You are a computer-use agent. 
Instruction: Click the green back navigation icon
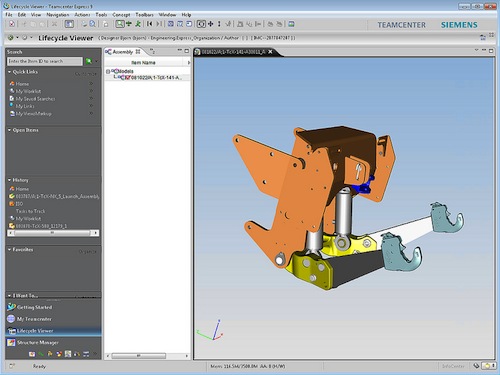[x=11, y=38]
